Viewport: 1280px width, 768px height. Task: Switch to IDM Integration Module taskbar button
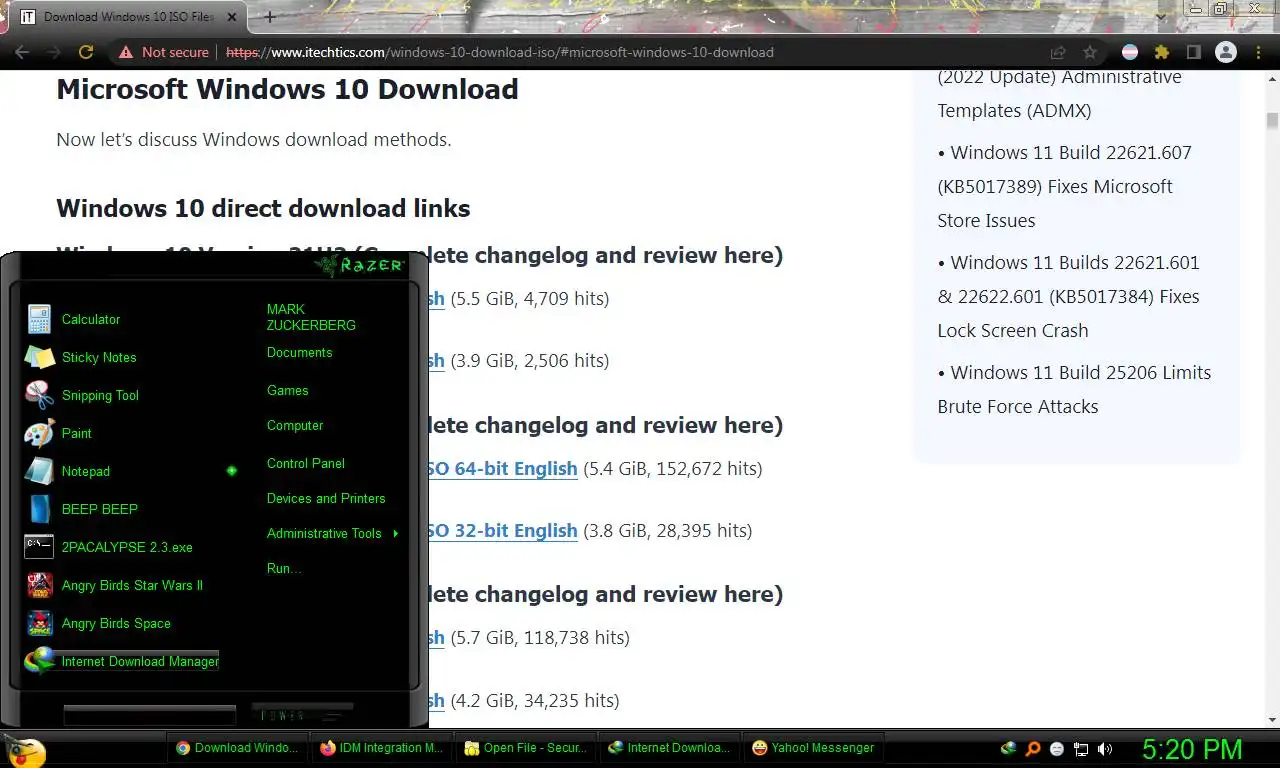click(382, 748)
